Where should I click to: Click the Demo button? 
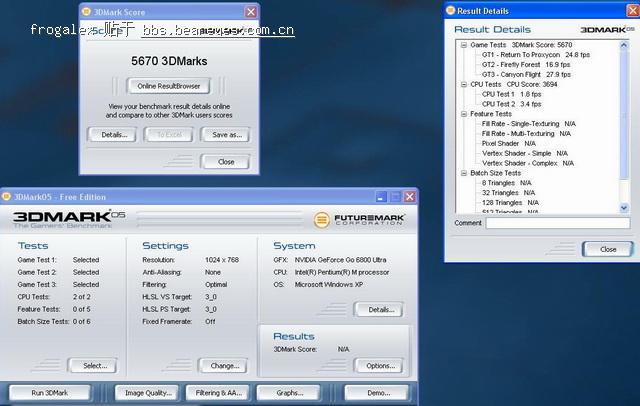pyautogui.click(x=377, y=393)
